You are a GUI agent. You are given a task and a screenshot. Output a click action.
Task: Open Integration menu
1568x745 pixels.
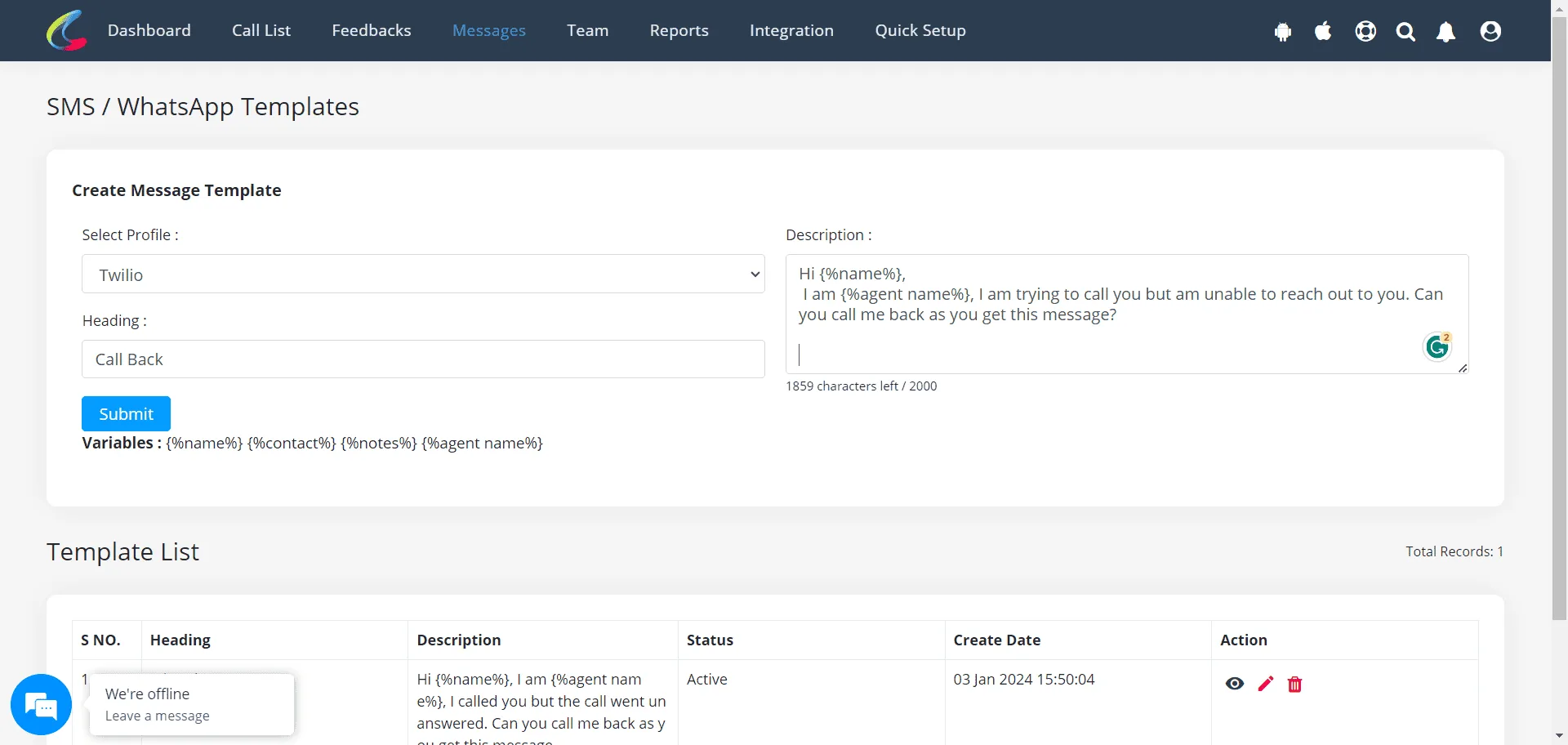pos(792,30)
